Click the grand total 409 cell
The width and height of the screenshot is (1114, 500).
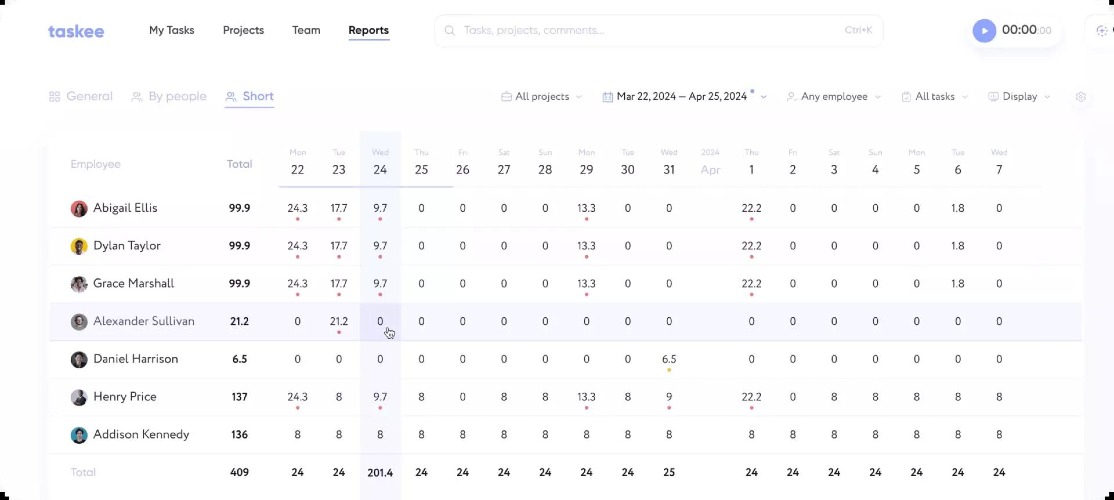239,472
